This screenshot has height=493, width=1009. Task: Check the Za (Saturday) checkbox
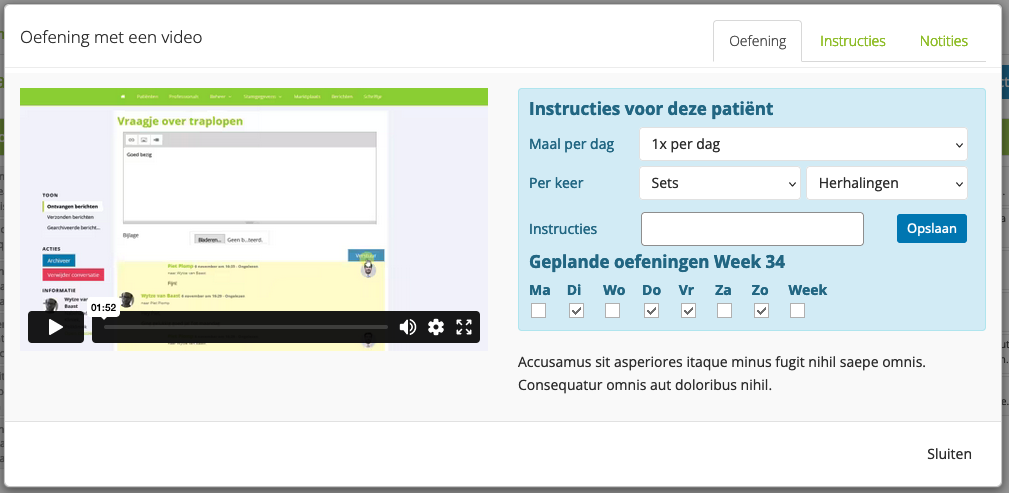(x=724, y=311)
